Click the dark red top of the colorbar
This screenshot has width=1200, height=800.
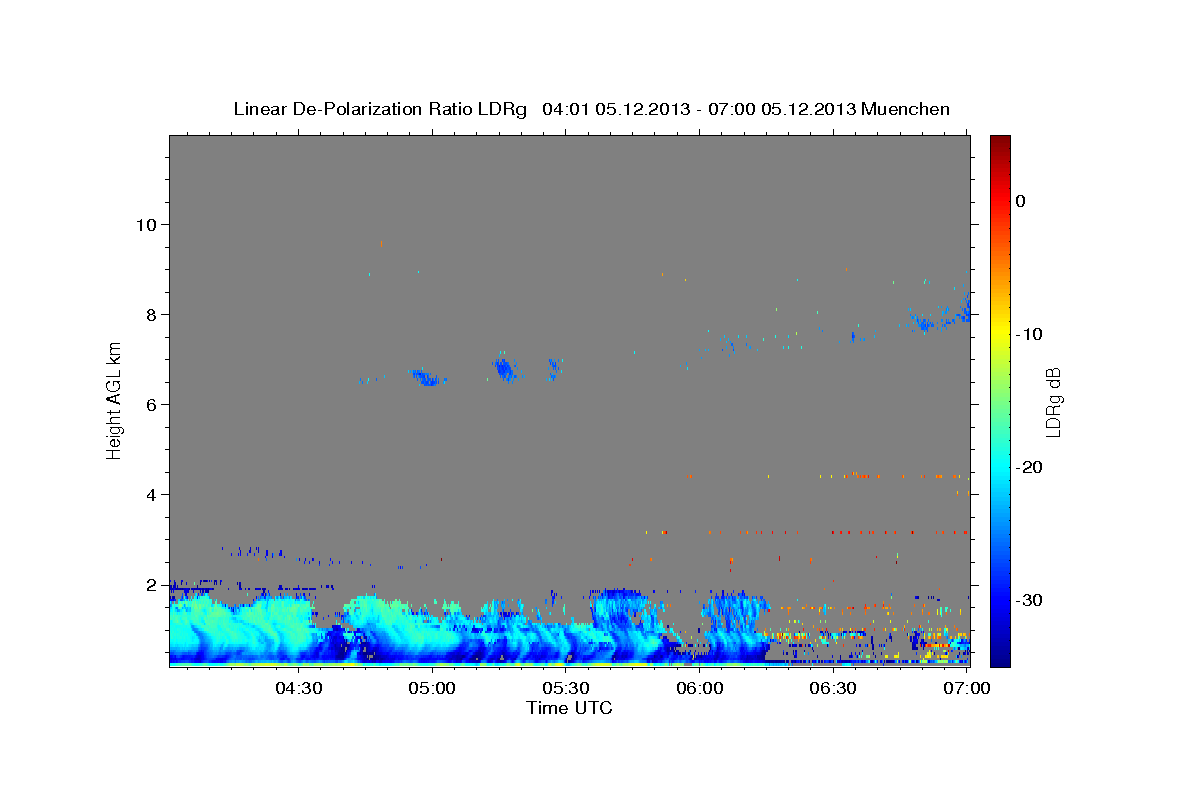coord(1000,143)
